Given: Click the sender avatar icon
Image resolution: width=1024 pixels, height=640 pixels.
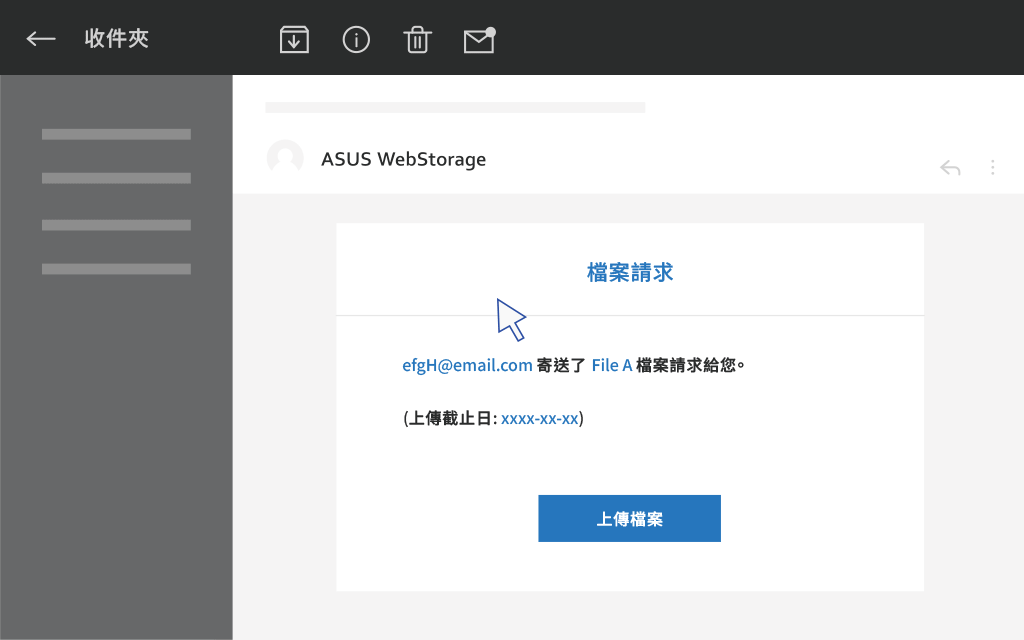Looking at the screenshot, I should pos(285,157).
